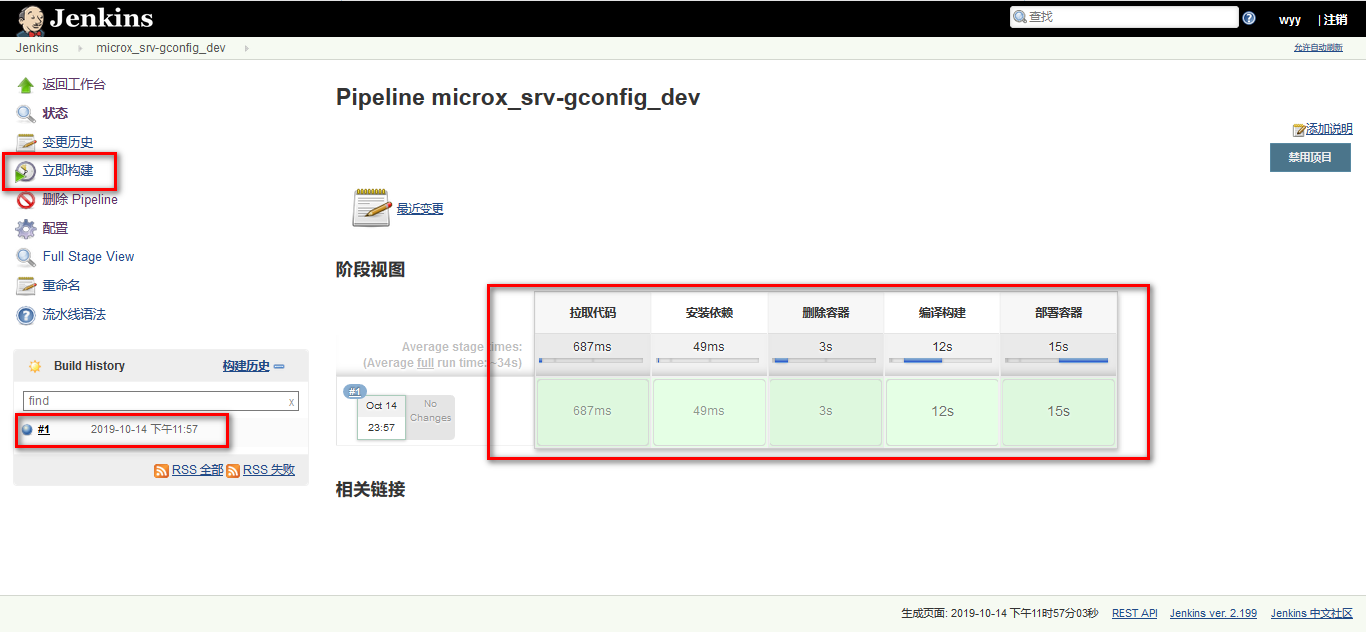This screenshot has width=1366, height=632.
Task: Click the 删除容器 3s stage cell
Action: pyautogui.click(x=825, y=411)
